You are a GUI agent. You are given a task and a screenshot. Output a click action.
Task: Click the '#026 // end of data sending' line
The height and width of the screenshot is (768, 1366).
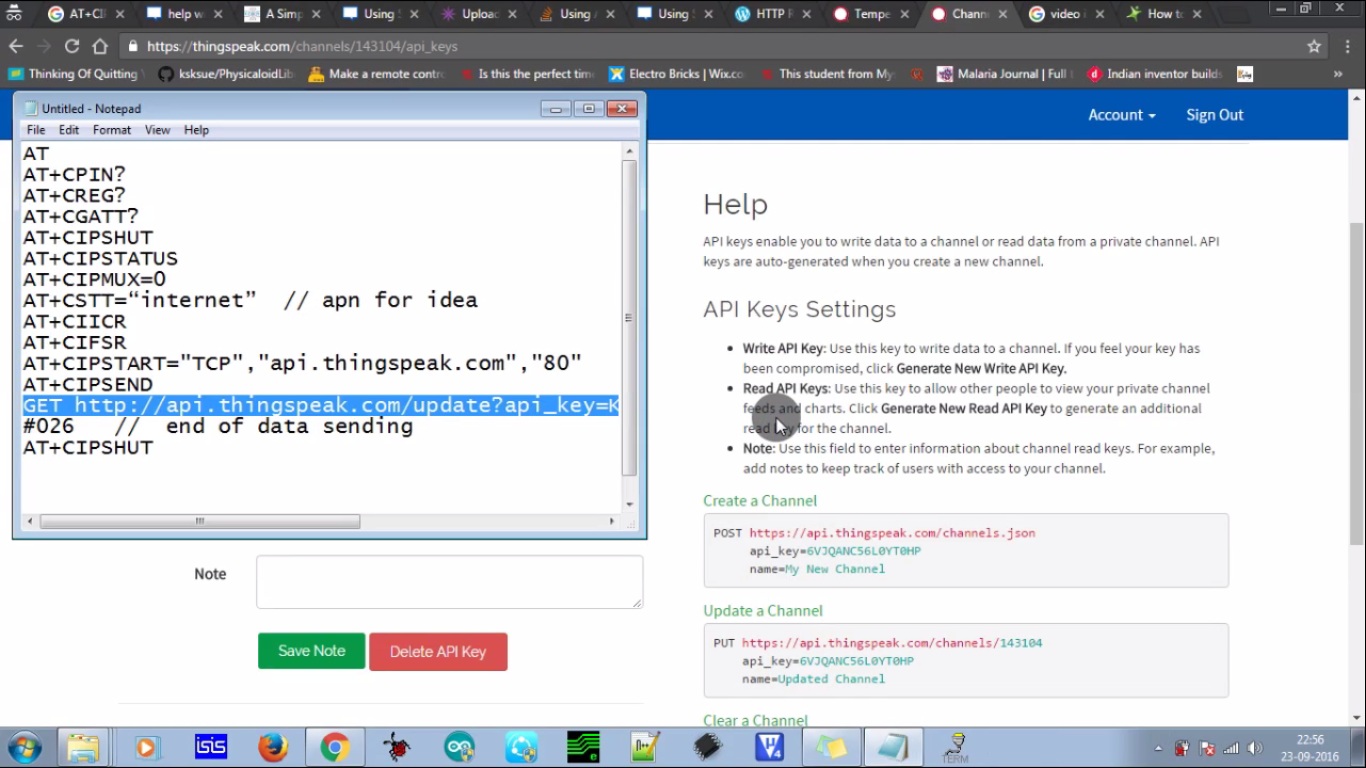tap(218, 427)
